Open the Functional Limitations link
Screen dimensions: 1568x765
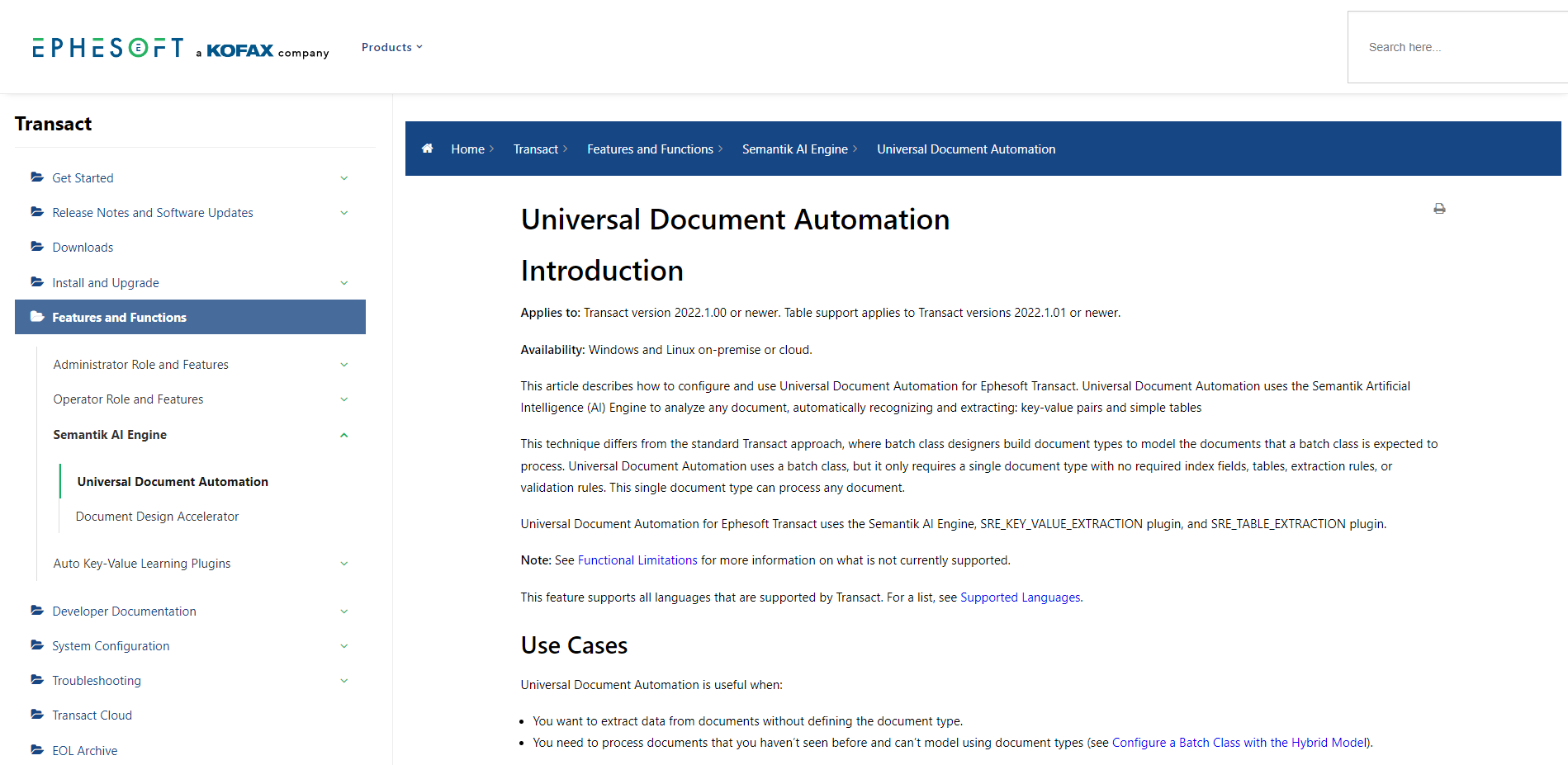pos(637,560)
